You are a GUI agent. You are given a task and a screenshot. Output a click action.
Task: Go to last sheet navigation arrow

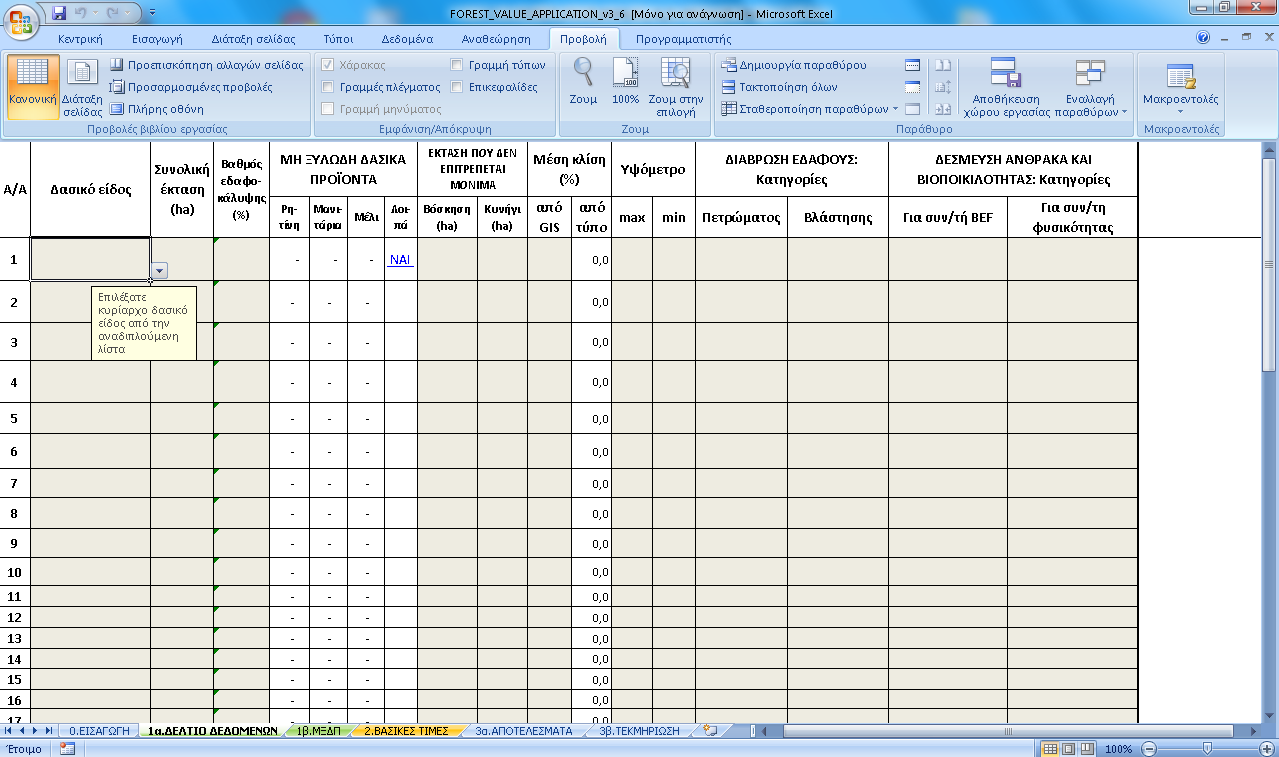49,731
